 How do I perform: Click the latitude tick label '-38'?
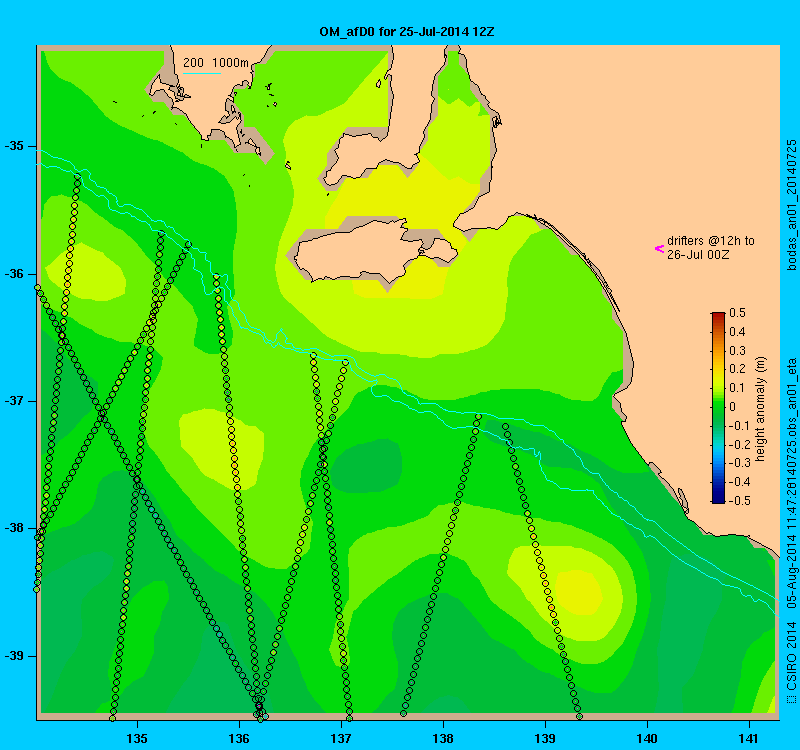tap(14, 529)
